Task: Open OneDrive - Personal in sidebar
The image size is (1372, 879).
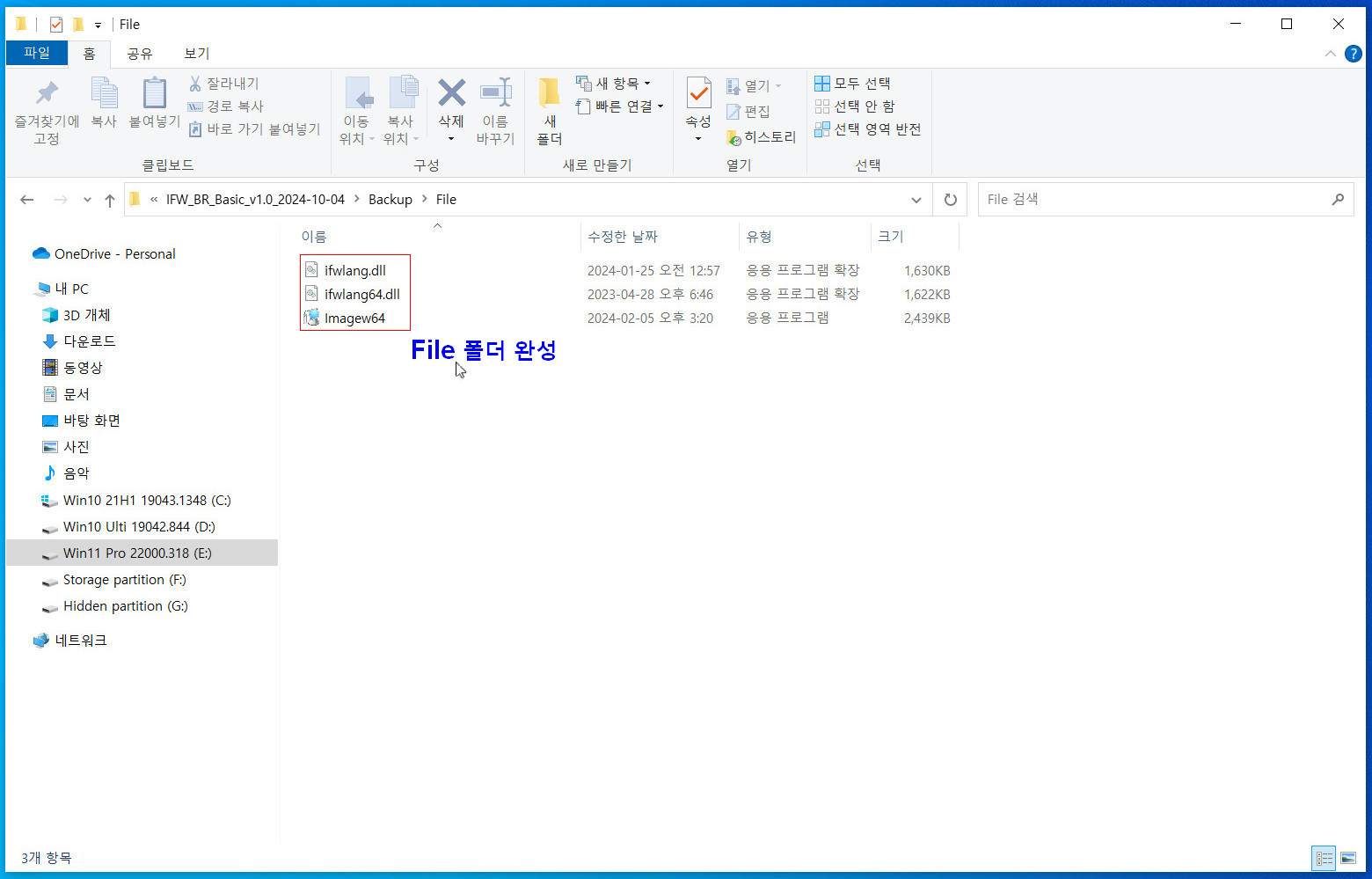Action: [114, 254]
